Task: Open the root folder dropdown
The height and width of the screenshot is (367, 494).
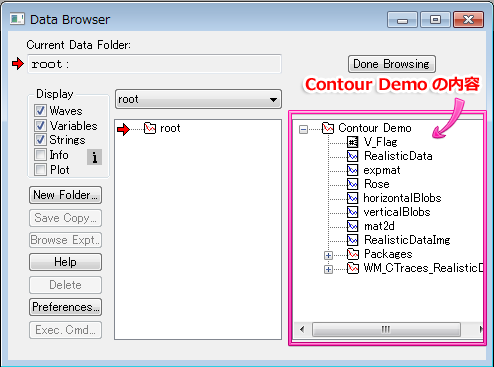Action: [x=198, y=99]
